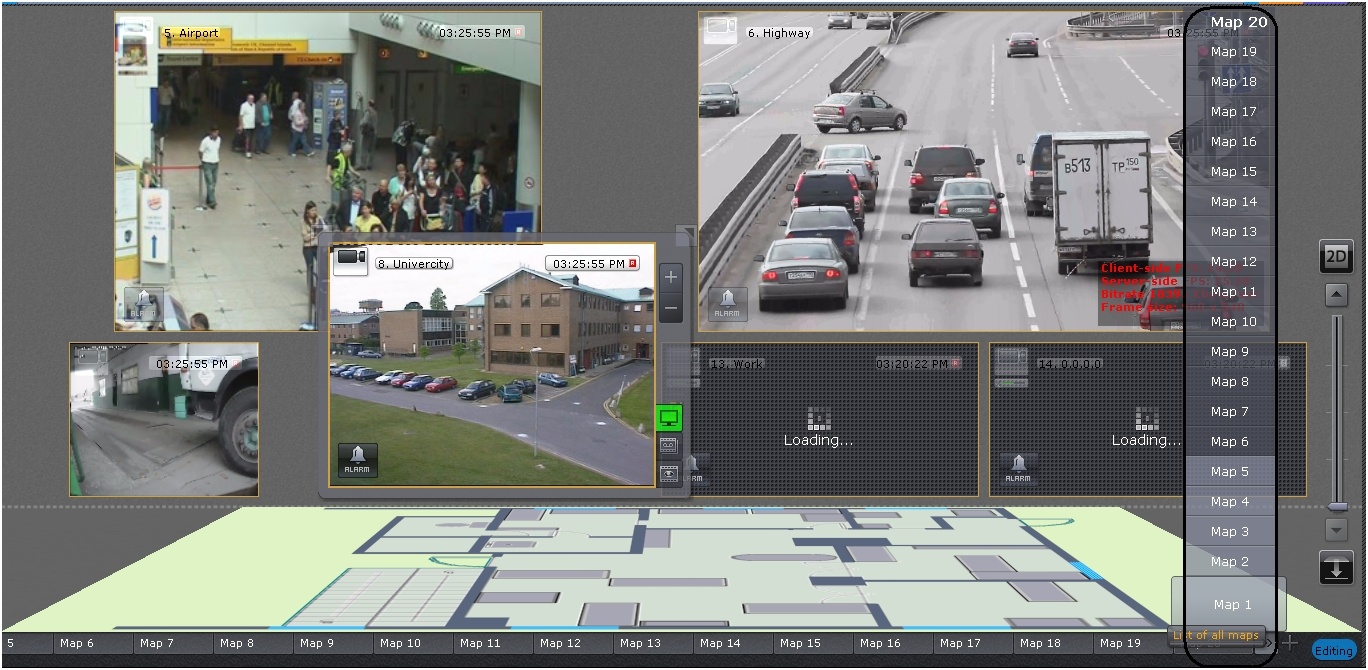Viewport: 1368px width, 670px height.
Task: Click the map tilt slider up arrow
Action: click(1336, 295)
